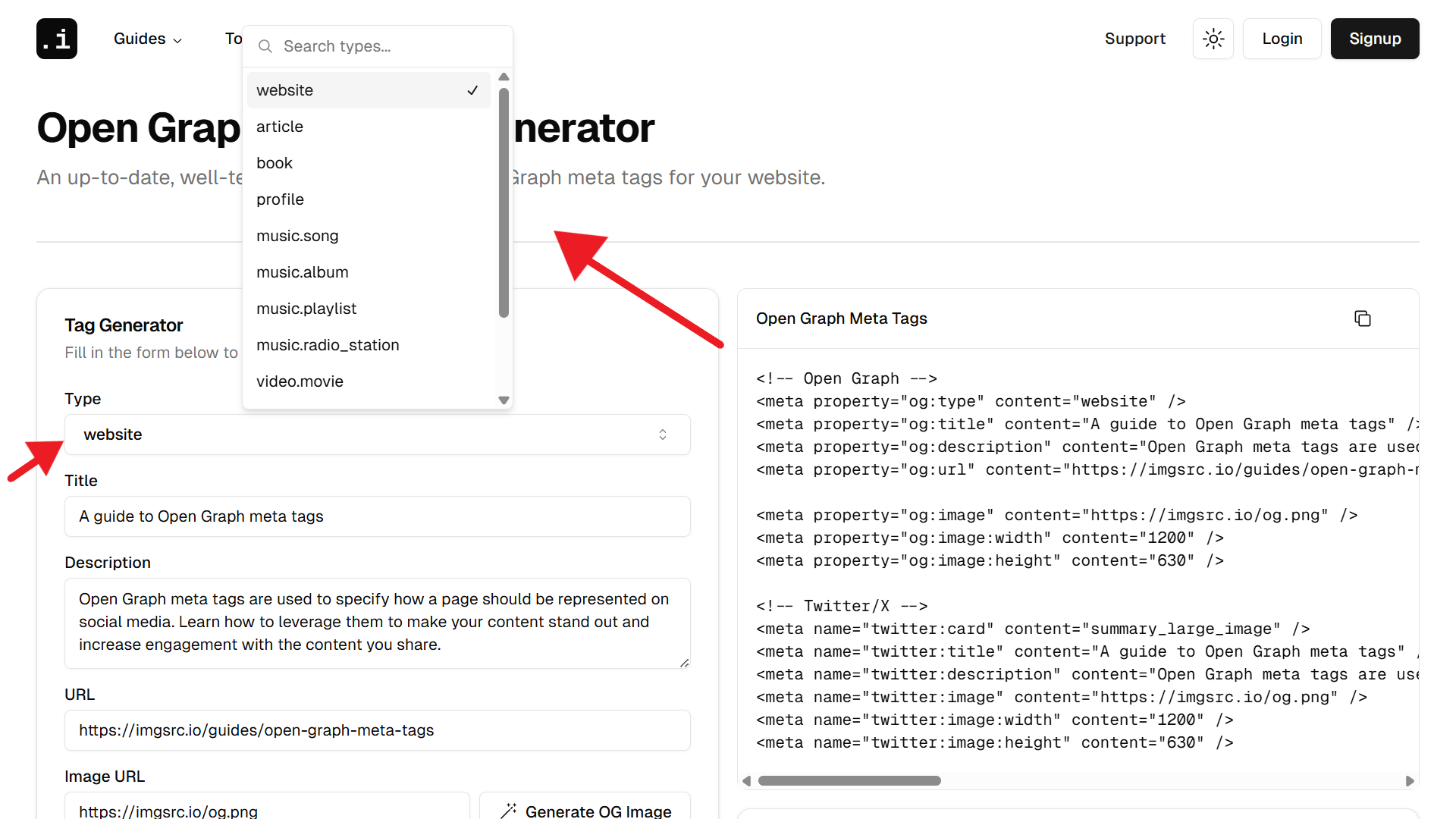1456x819 pixels.
Task: Click the magic wand icon on Generate OG Image
Action: [510, 810]
